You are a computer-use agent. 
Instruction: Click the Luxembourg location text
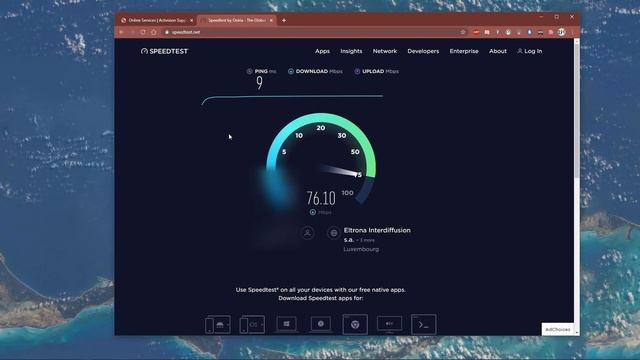pos(361,249)
